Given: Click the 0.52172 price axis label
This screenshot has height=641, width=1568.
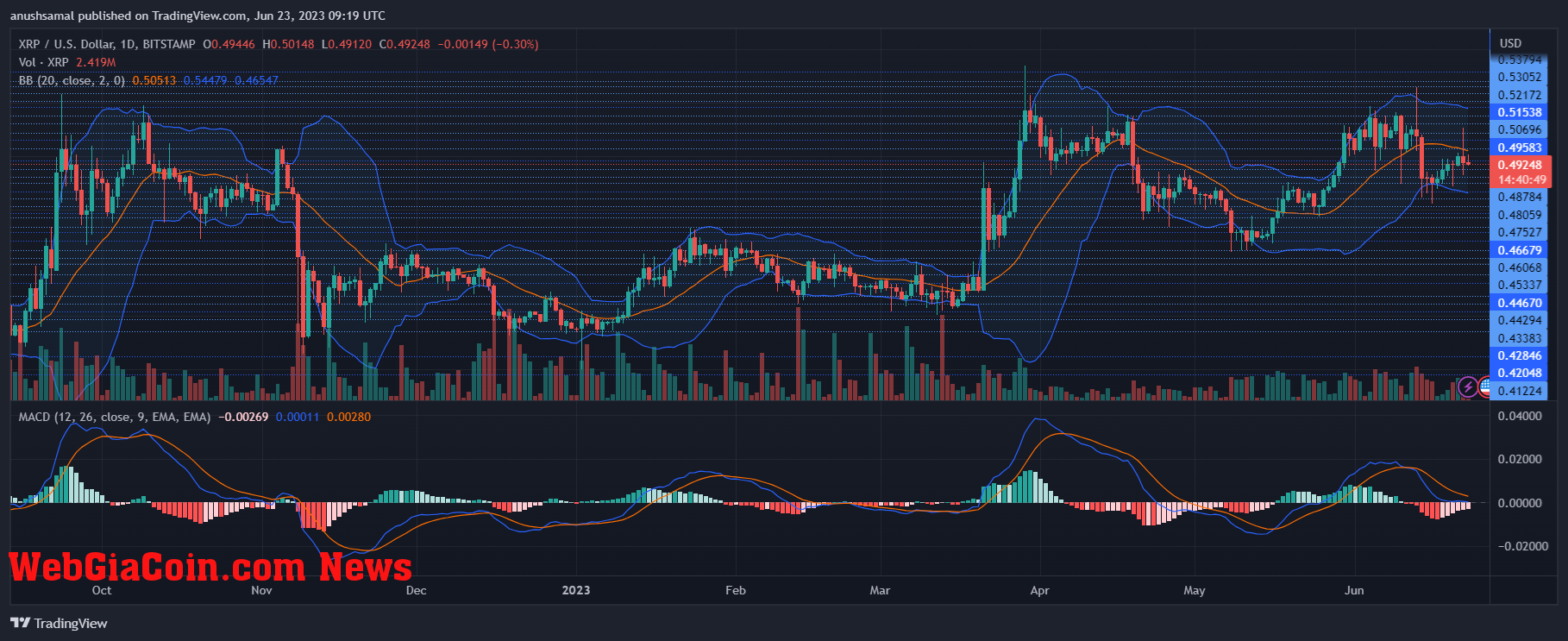Looking at the screenshot, I should [1520, 95].
